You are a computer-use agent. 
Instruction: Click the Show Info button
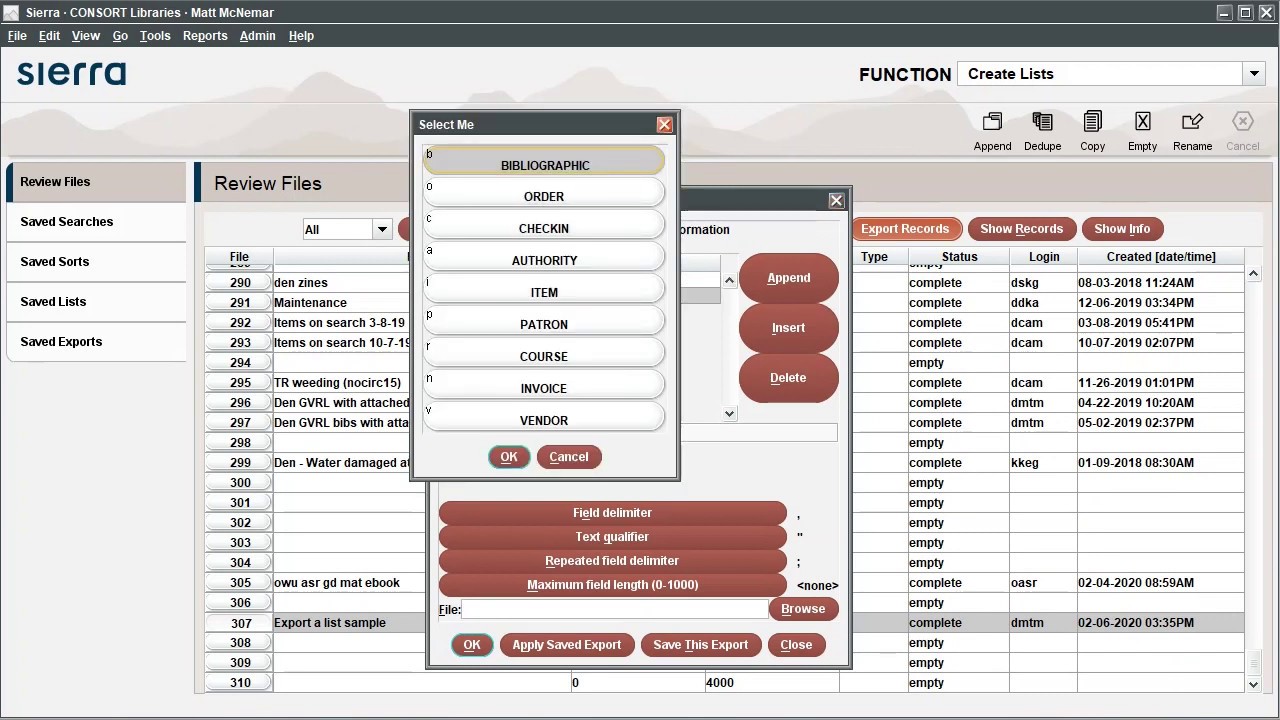1122,229
